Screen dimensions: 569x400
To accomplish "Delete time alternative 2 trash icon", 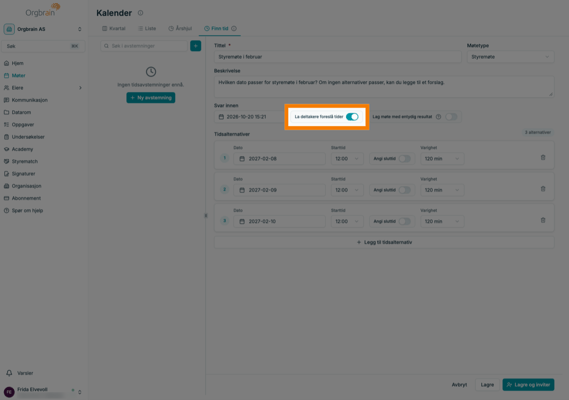I will coord(543,189).
